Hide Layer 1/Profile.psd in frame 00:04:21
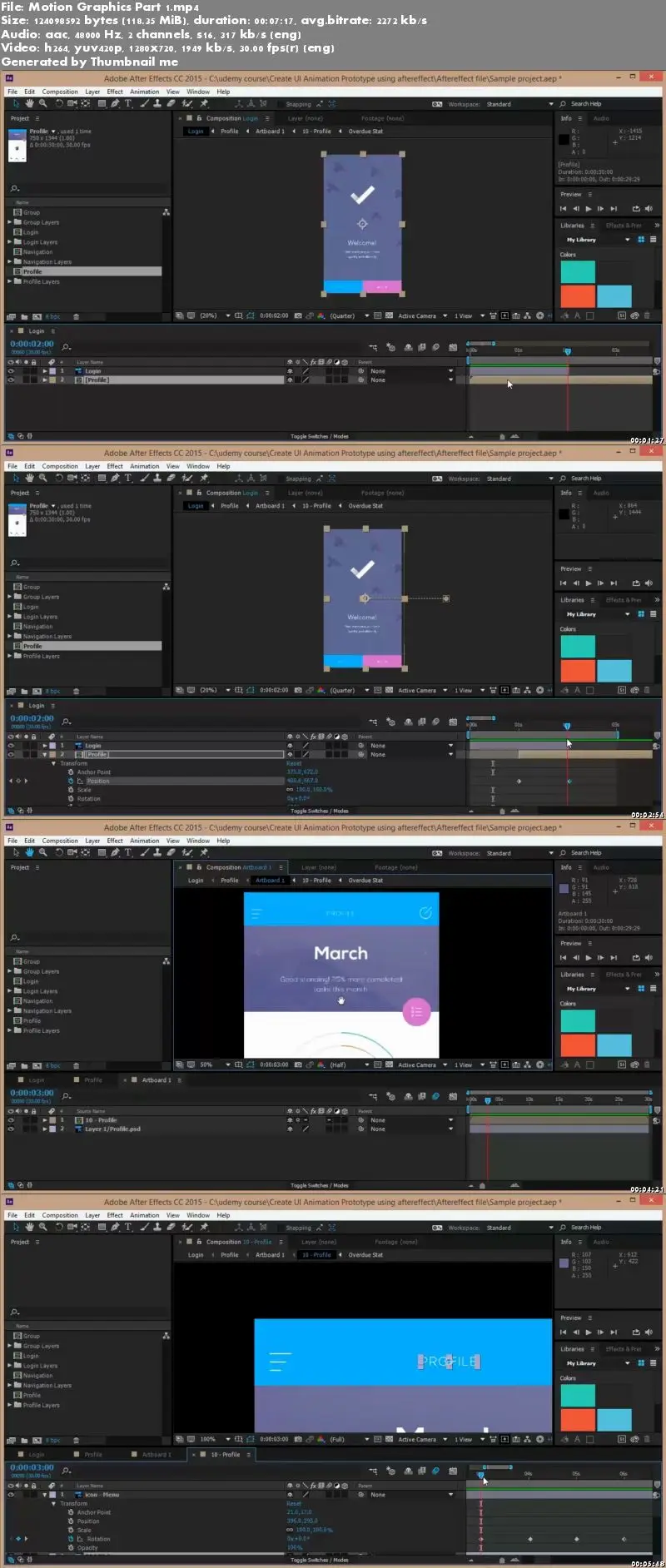 tap(11, 1129)
